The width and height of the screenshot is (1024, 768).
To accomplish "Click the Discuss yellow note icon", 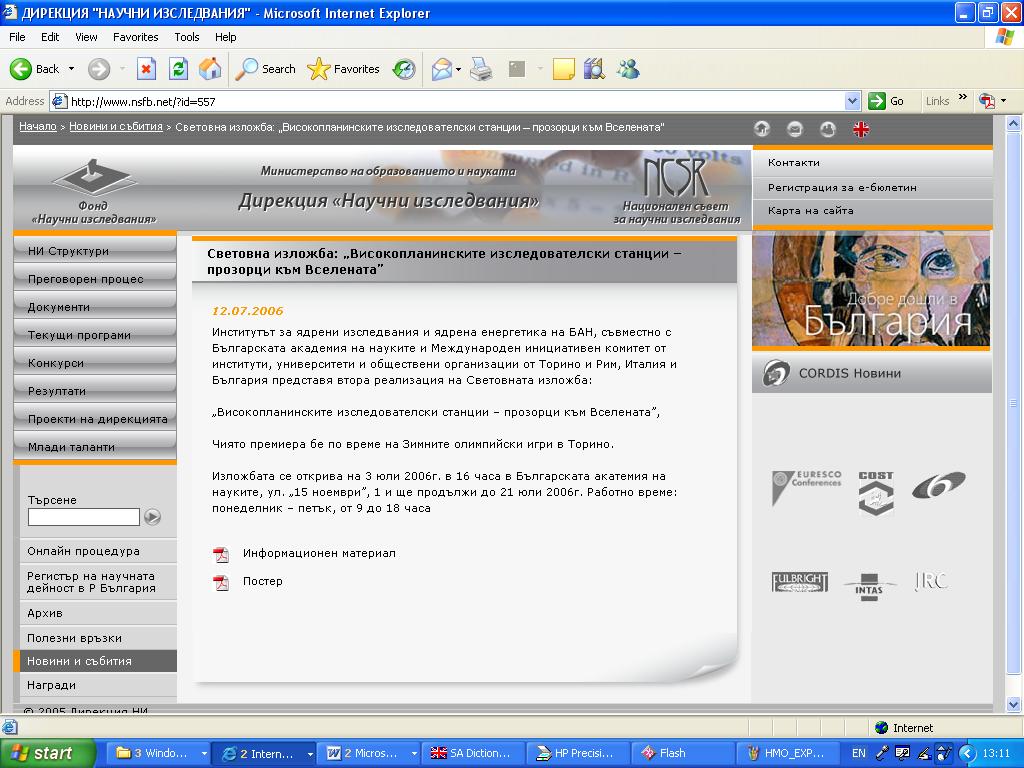I will [564, 69].
